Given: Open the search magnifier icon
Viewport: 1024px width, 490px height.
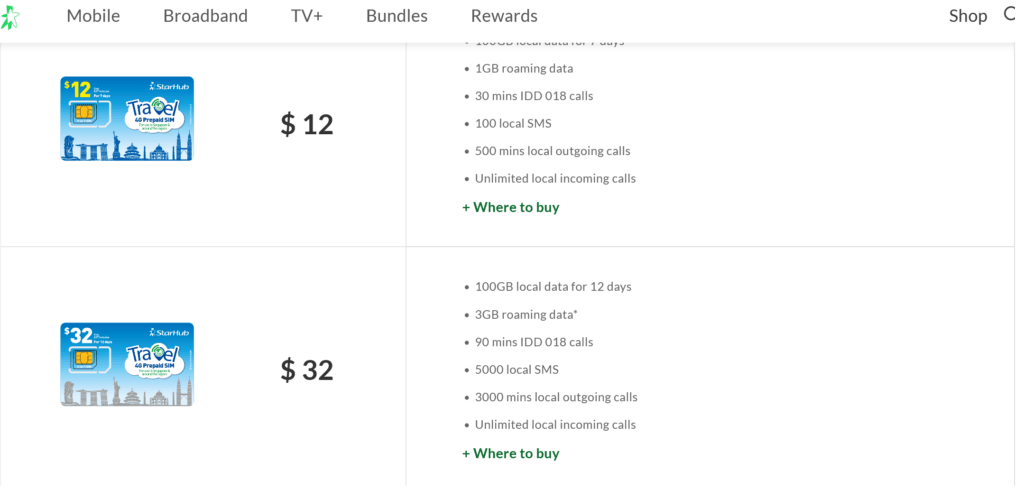Looking at the screenshot, I should click(1010, 15).
